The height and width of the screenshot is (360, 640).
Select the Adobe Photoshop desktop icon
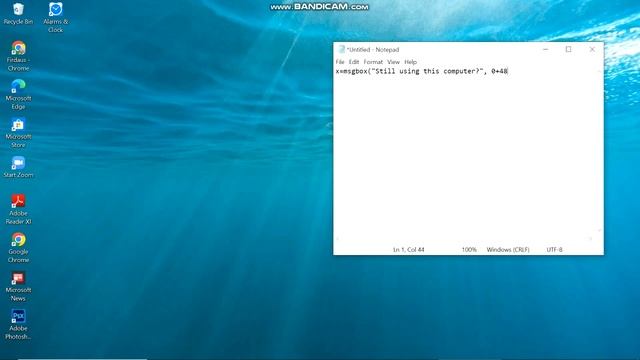pyautogui.click(x=18, y=324)
